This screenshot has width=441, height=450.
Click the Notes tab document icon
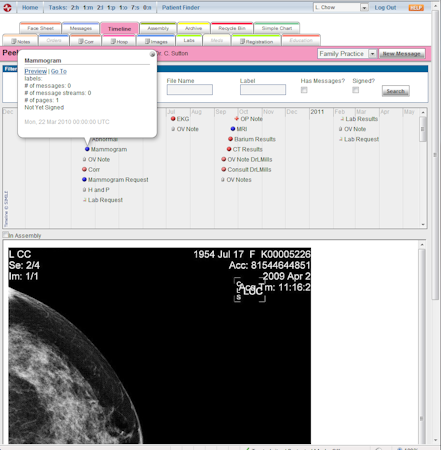click(14, 41)
